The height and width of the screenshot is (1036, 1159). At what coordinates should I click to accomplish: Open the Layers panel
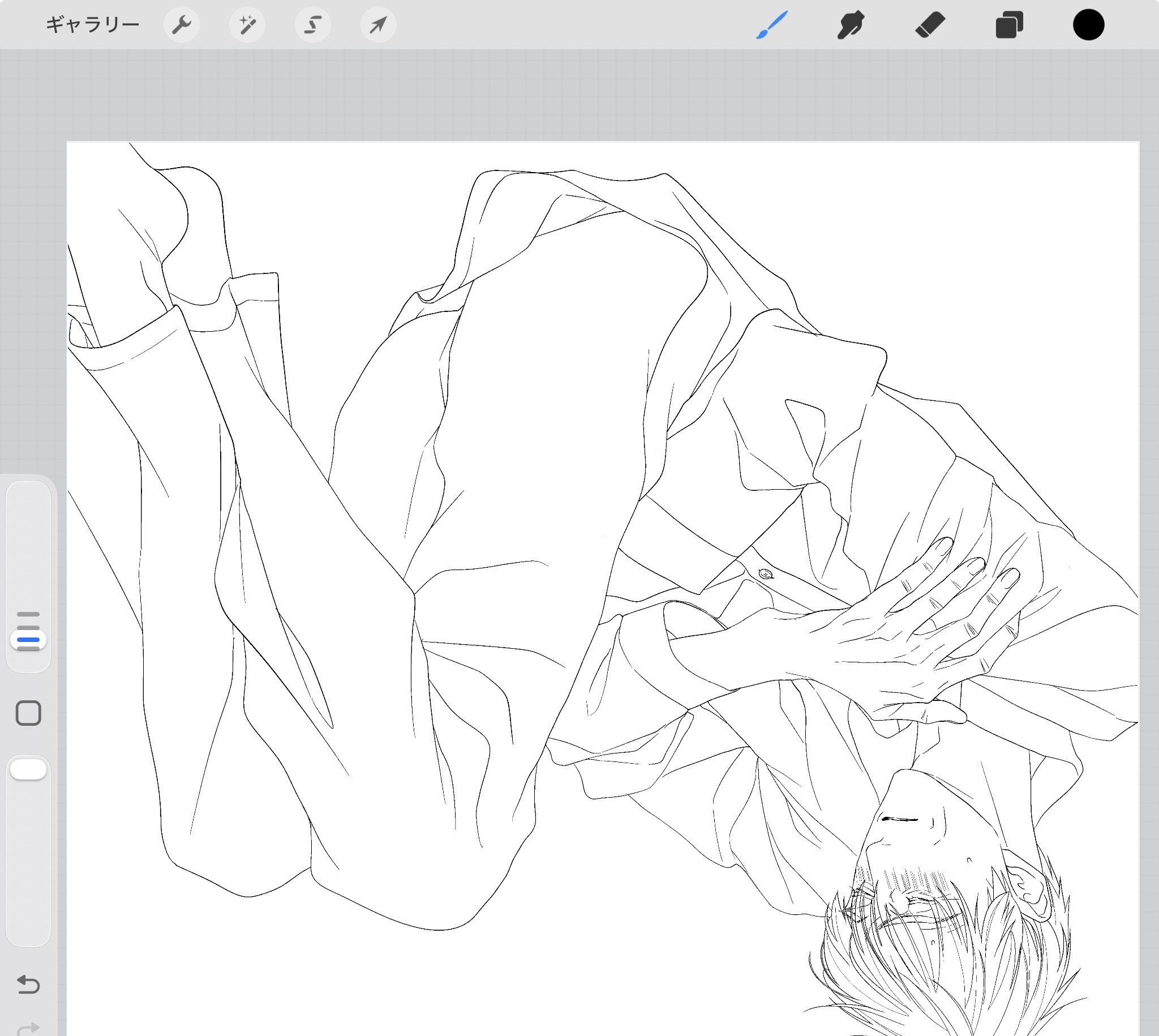(1010, 25)
